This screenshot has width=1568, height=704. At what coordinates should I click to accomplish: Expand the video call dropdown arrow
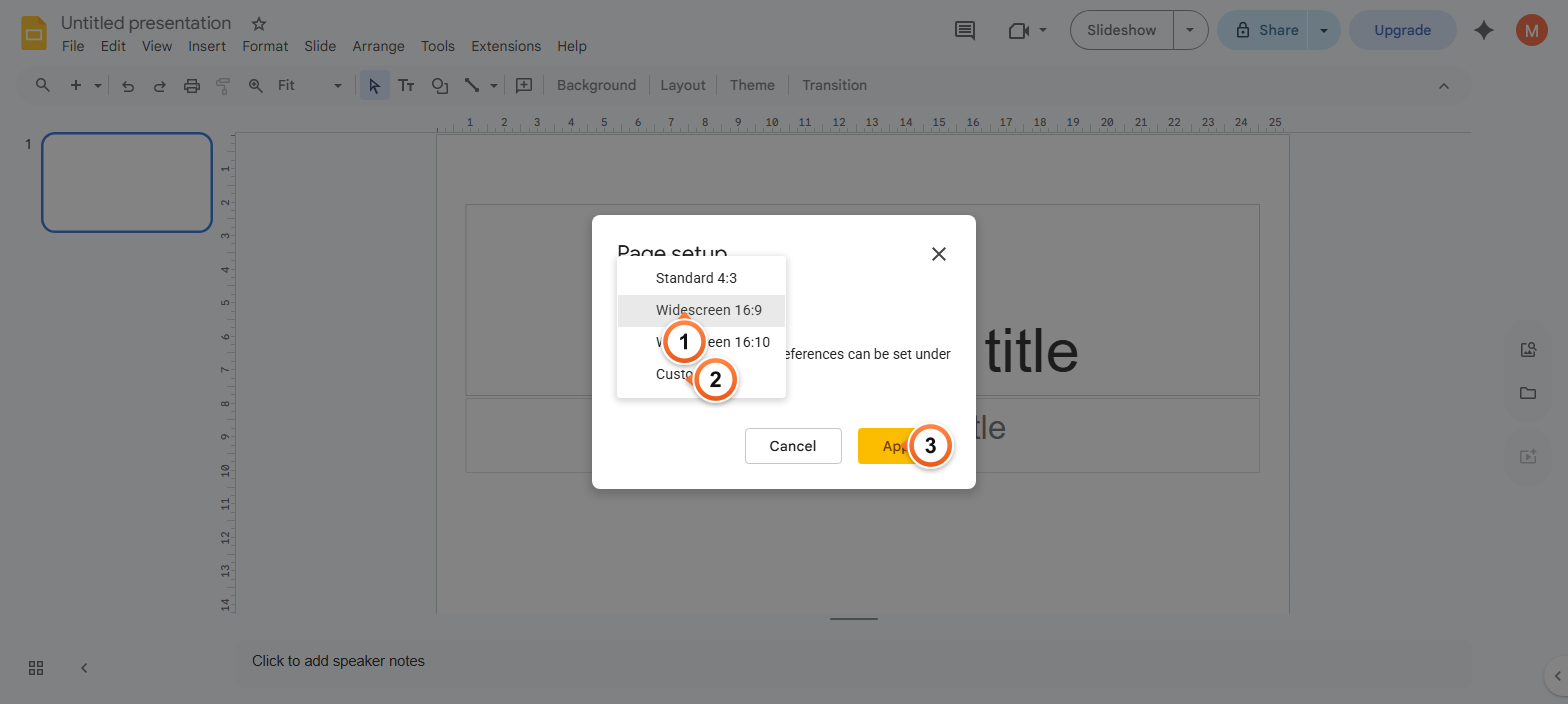click(1043, 30)
